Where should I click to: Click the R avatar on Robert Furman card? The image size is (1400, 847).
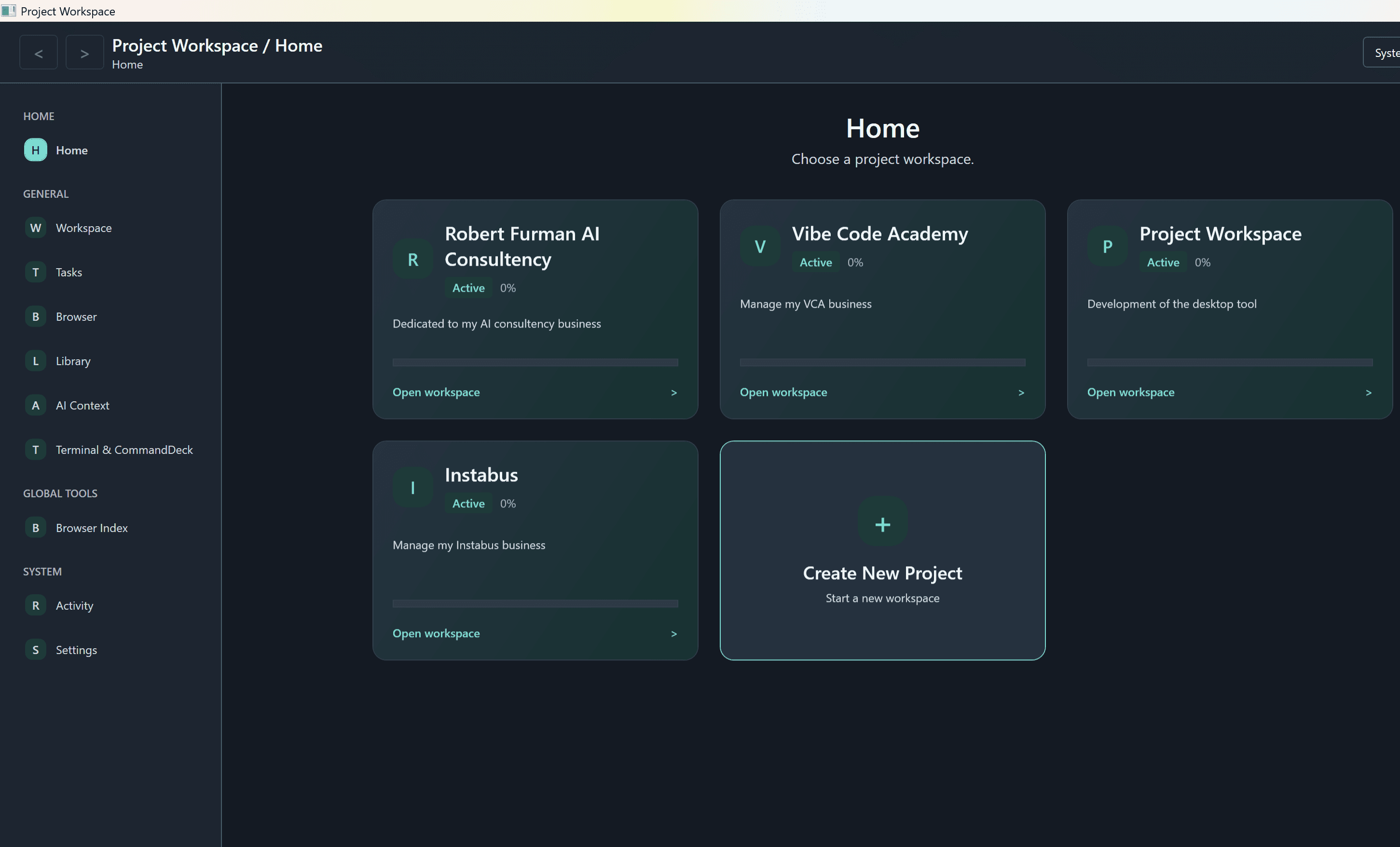[x=413, y=260]
